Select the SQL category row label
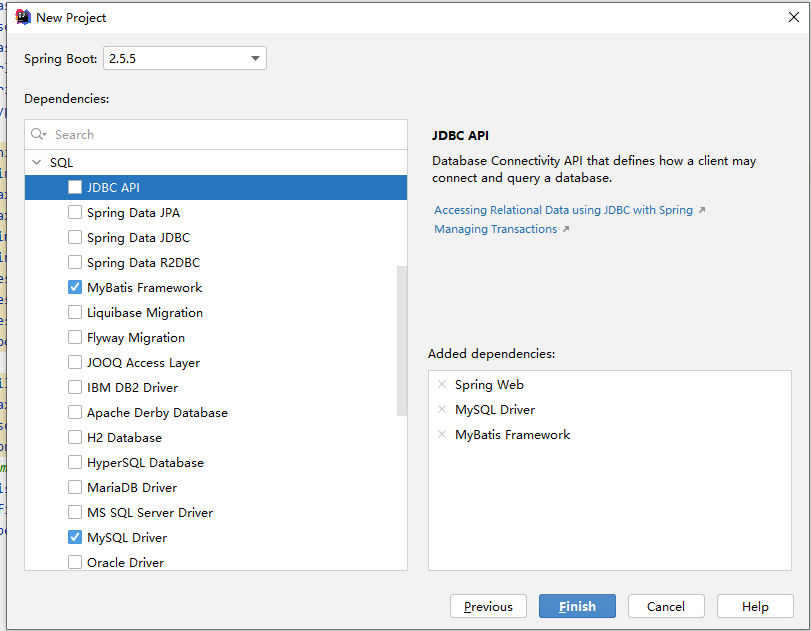811x631 pixels. point(62,162)
